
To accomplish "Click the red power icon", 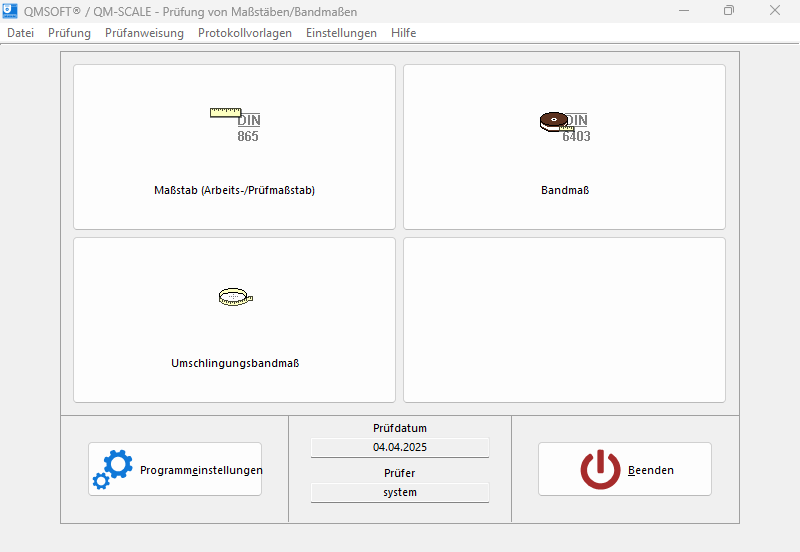I will click(600, 469).
